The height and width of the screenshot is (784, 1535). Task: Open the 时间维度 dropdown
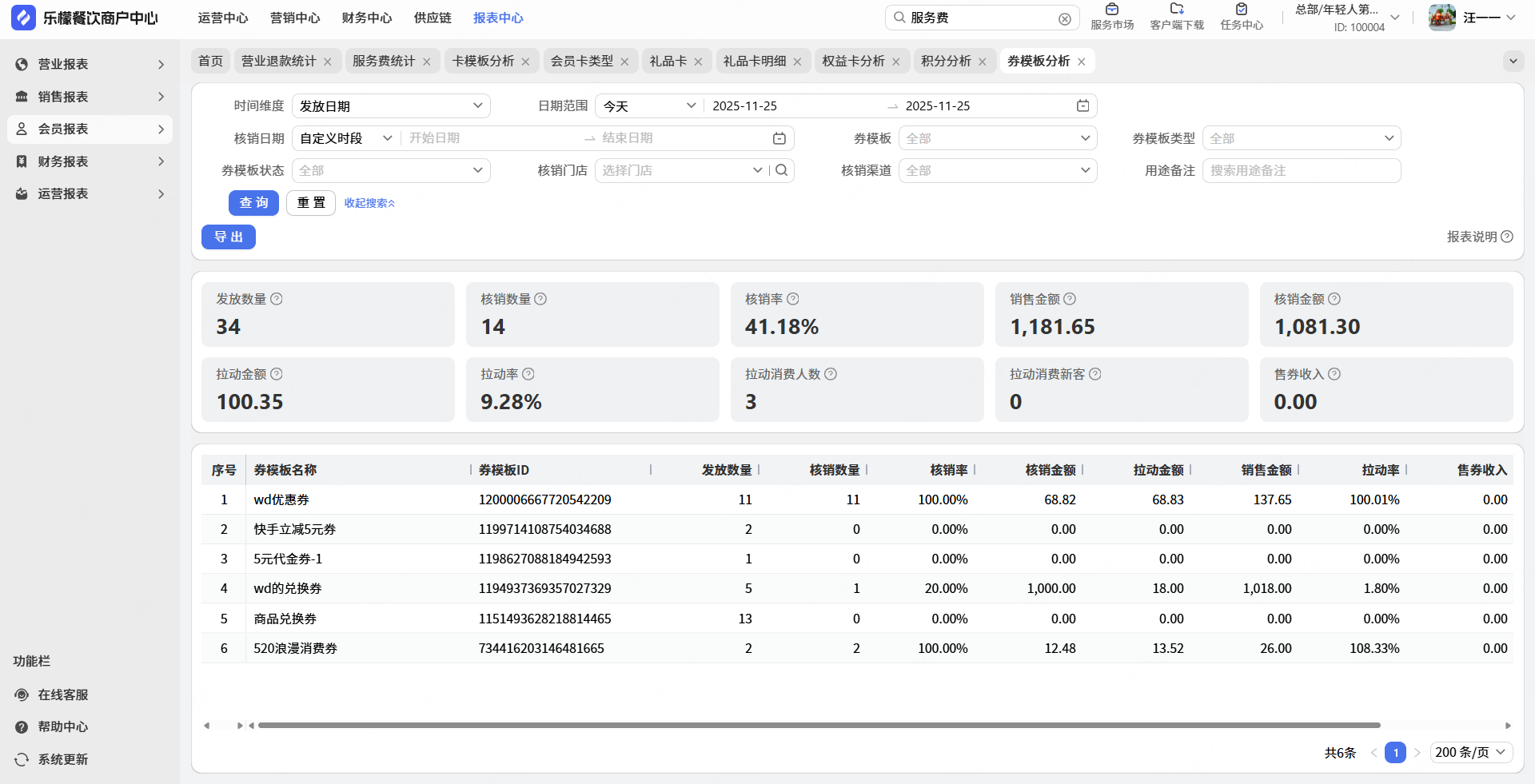pos(391,106)
